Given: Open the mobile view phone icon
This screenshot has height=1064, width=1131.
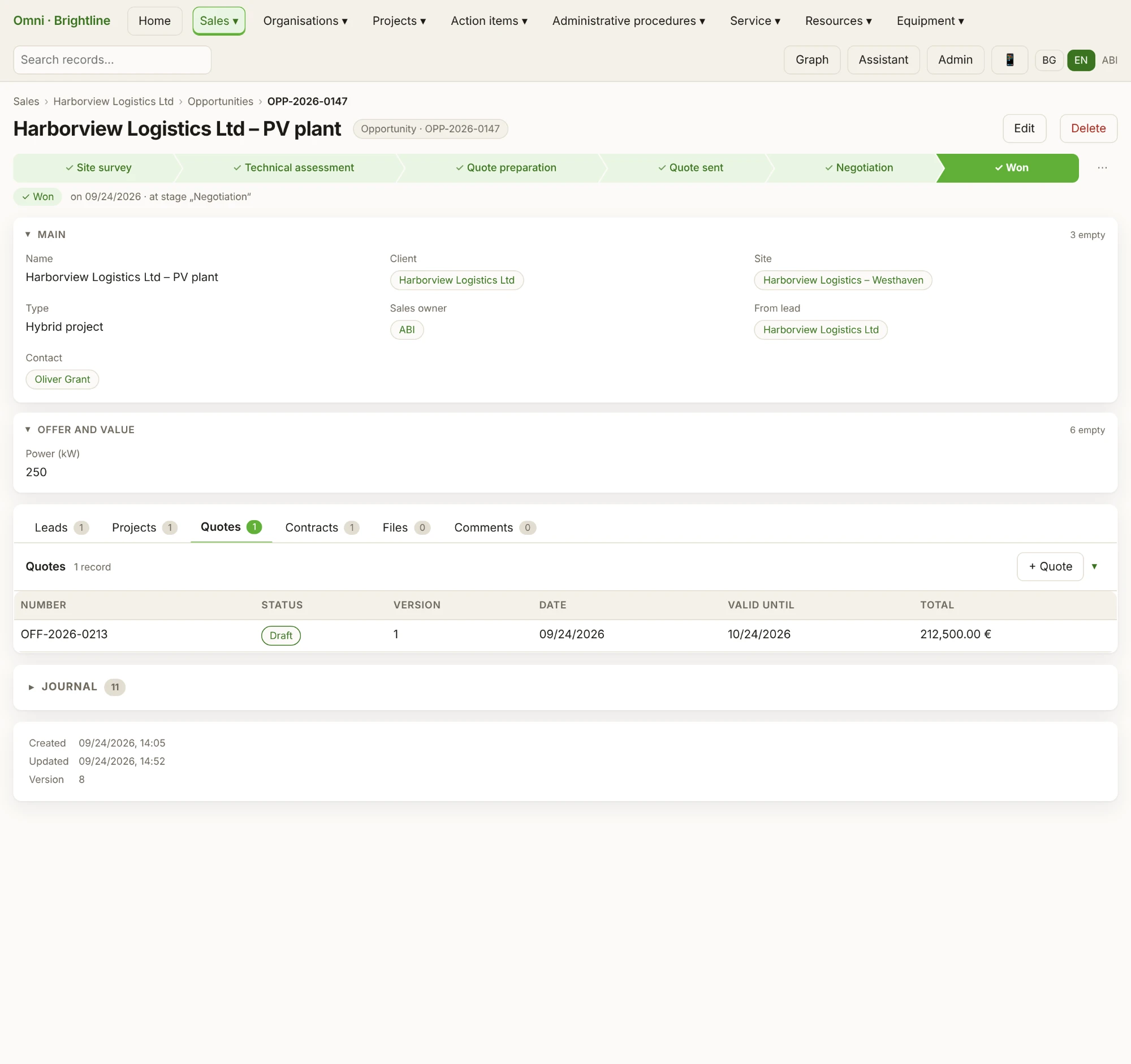Looking at the screenshot, I should tap(1009, 60).
